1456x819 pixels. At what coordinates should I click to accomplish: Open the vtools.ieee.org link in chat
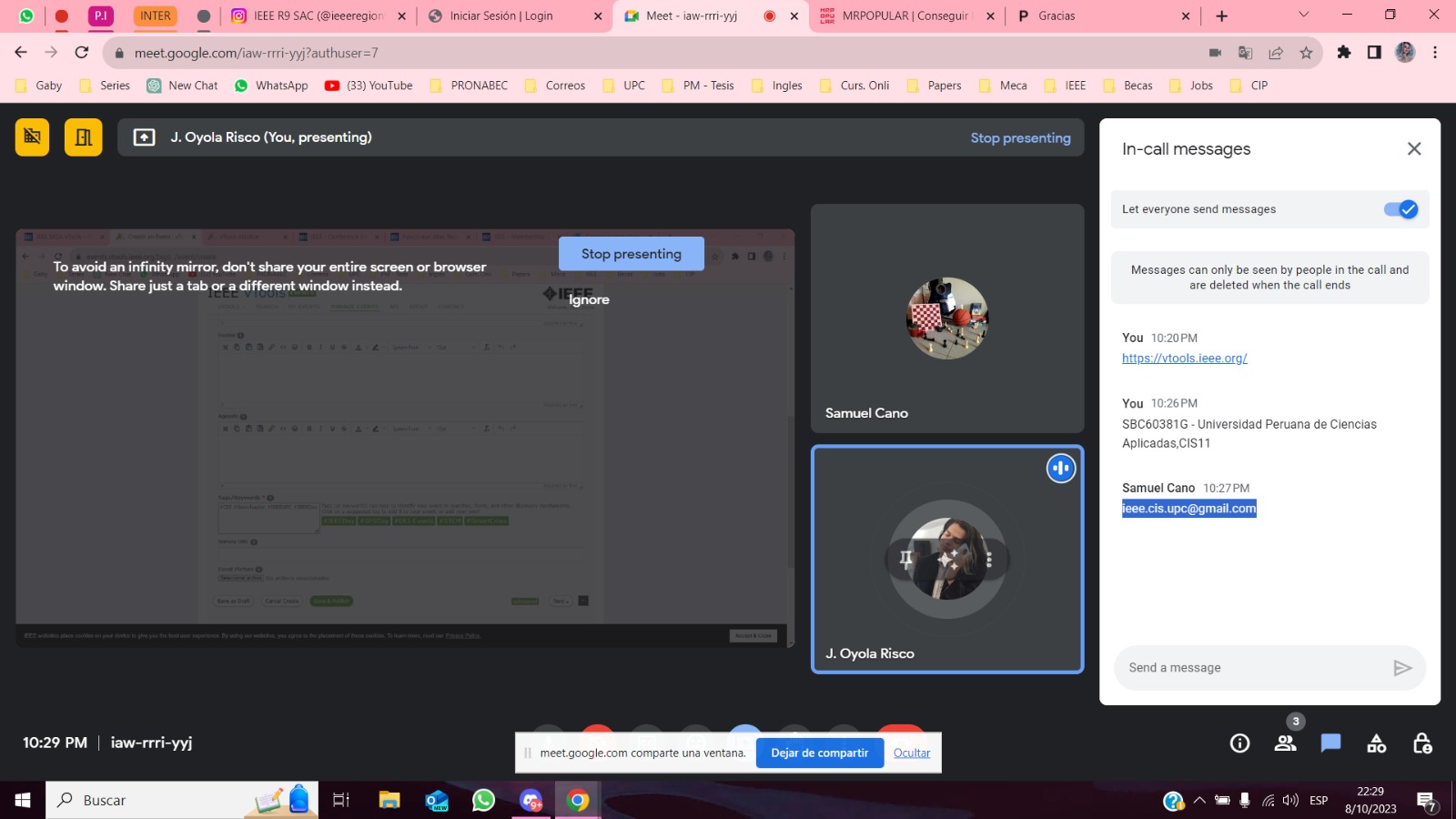click(1184, 359)
